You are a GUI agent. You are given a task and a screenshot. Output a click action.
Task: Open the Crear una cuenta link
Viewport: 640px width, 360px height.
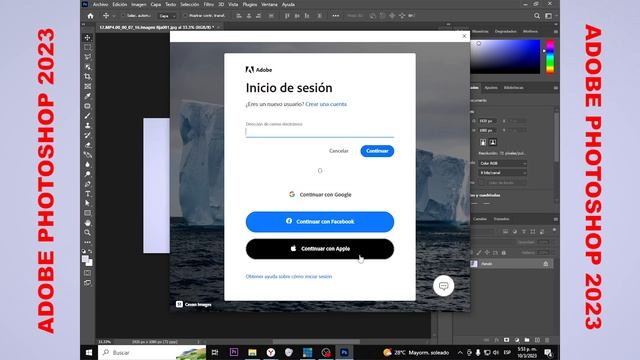[x=326, y=104]
